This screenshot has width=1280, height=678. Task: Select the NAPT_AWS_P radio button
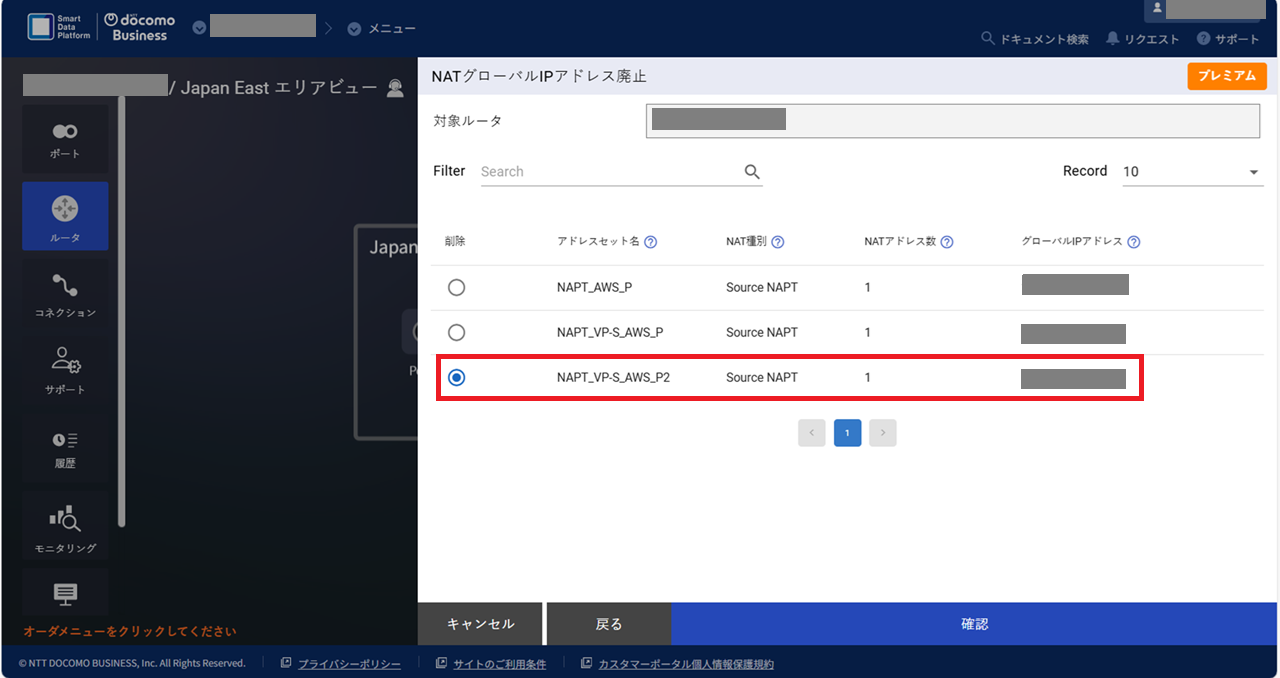456,287
